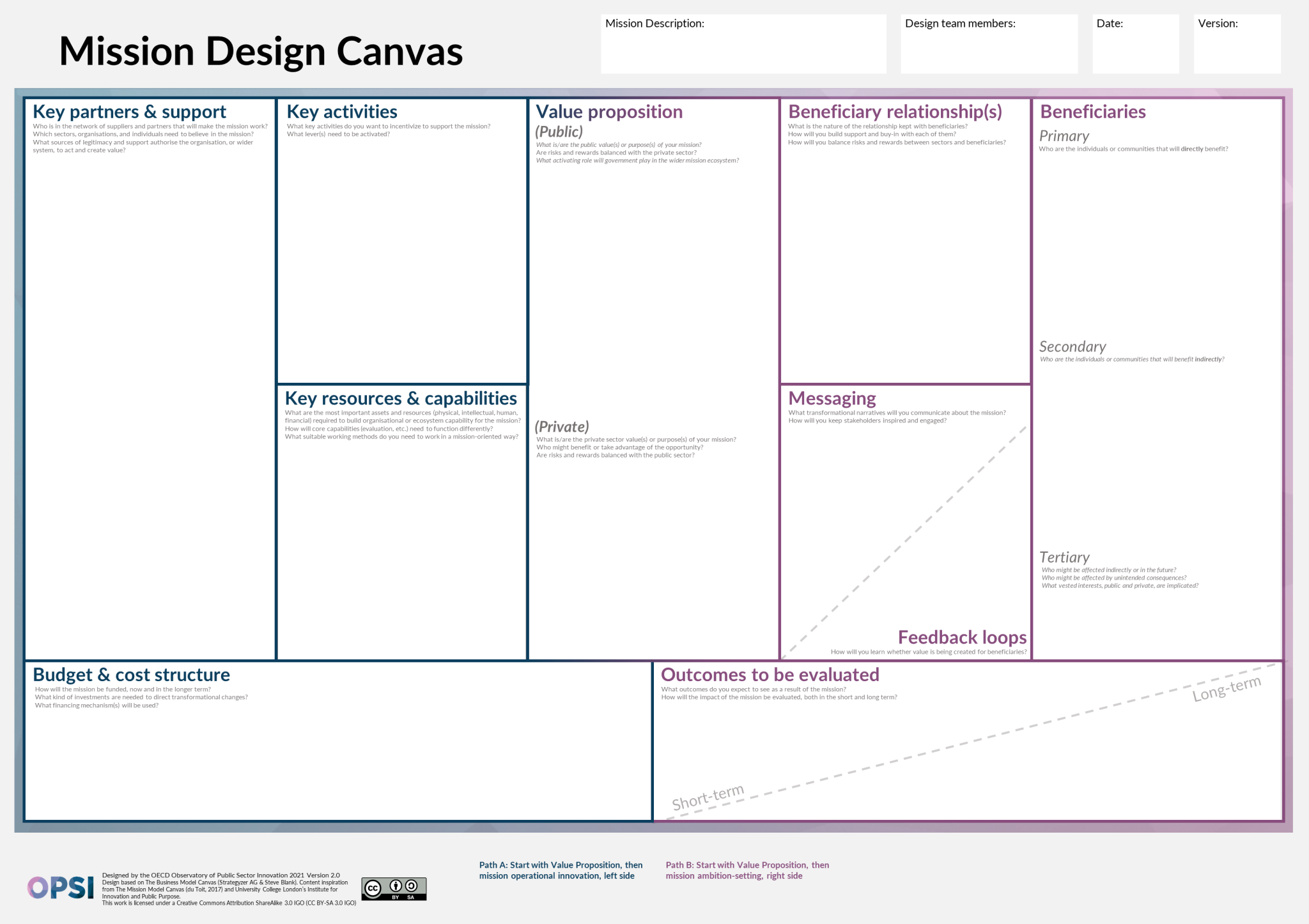Click the Path B instruction text

point(748,870)
